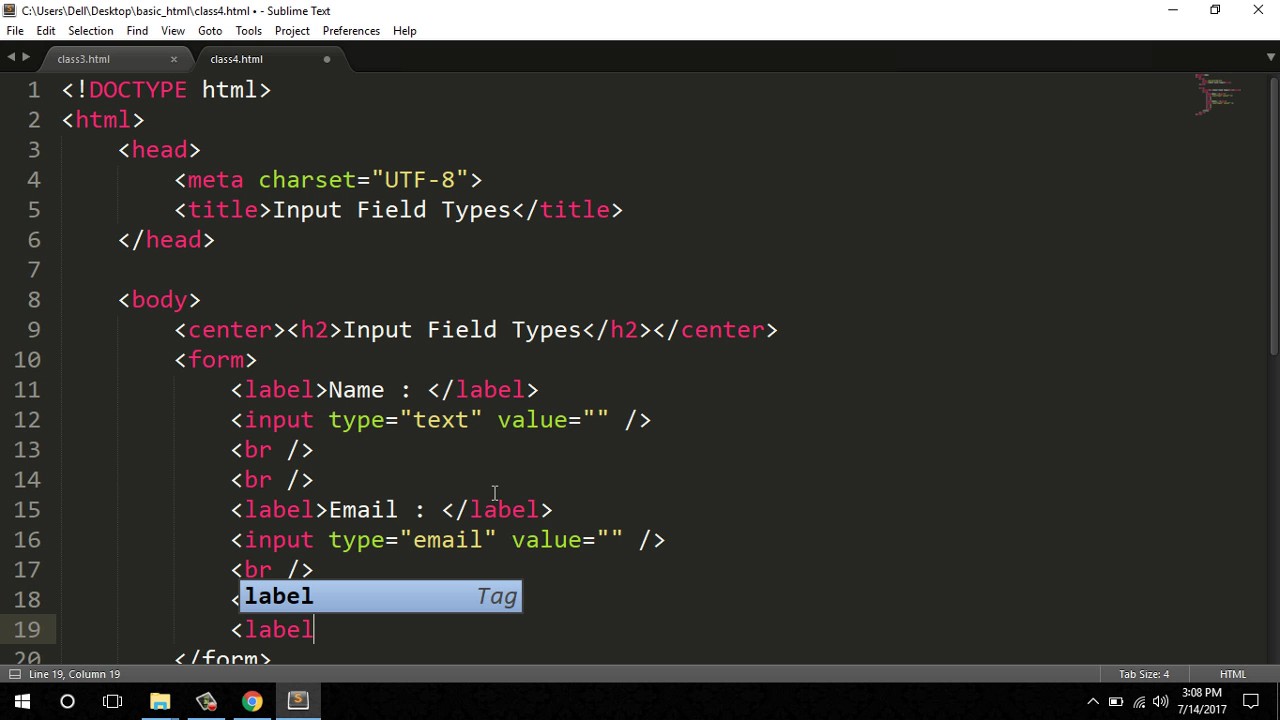Screen dimensions: 1280x720
Task: Click Line 19, Column 19 status text
Action: [x=74, y=674]
